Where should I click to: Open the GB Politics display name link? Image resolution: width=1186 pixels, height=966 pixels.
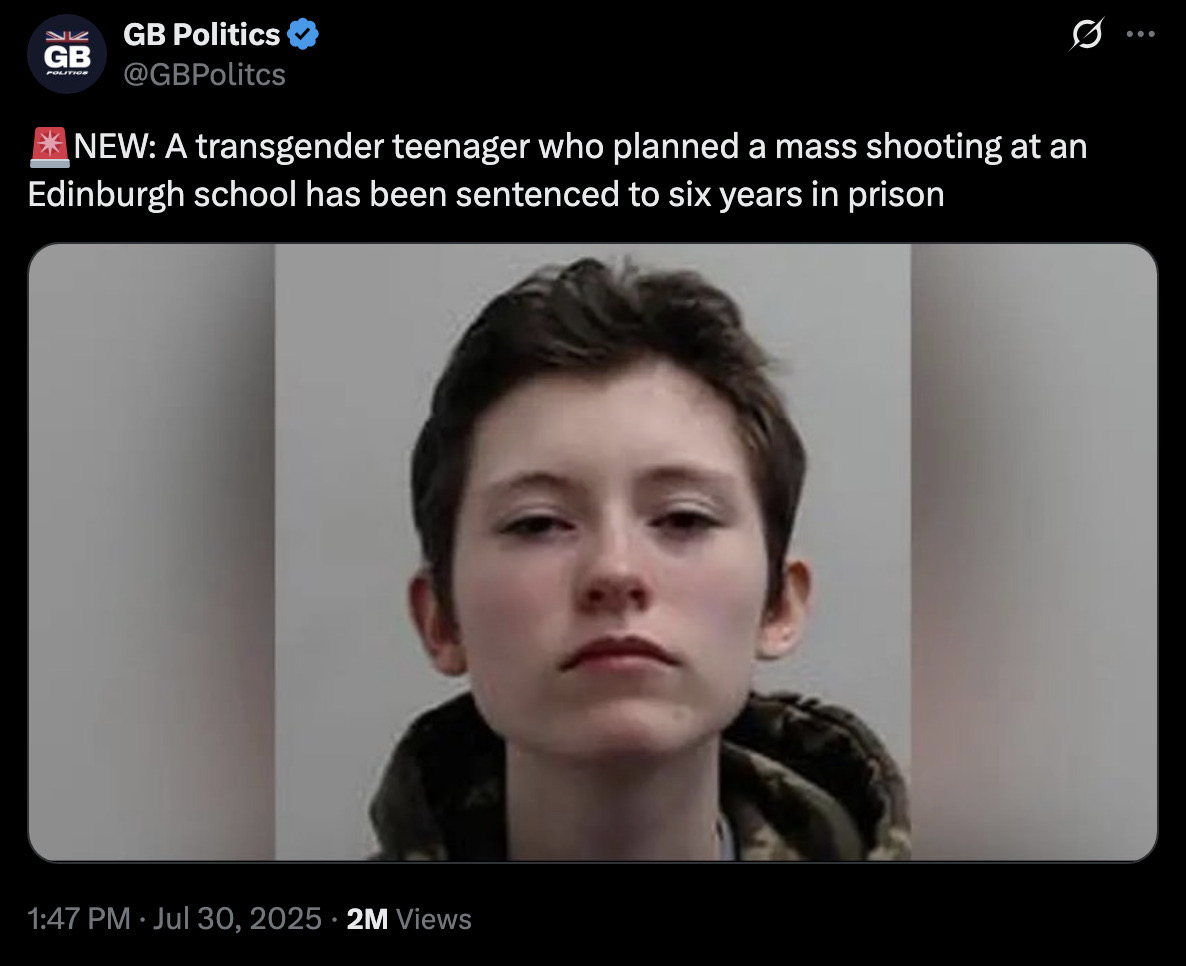201,35
